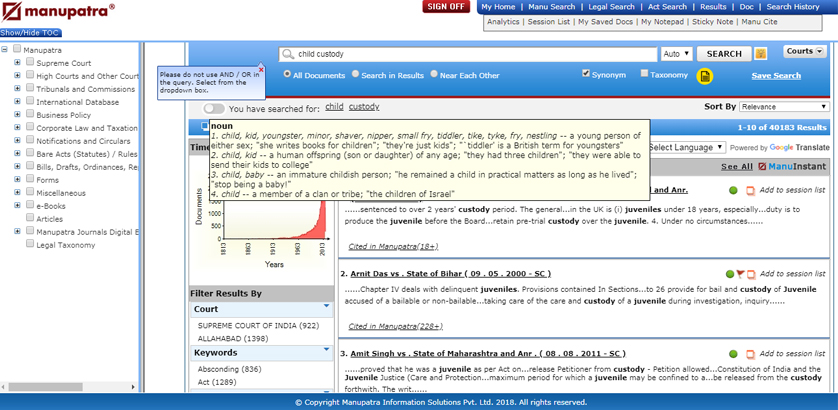Select the Near Each Other radio button

[434, 74]
